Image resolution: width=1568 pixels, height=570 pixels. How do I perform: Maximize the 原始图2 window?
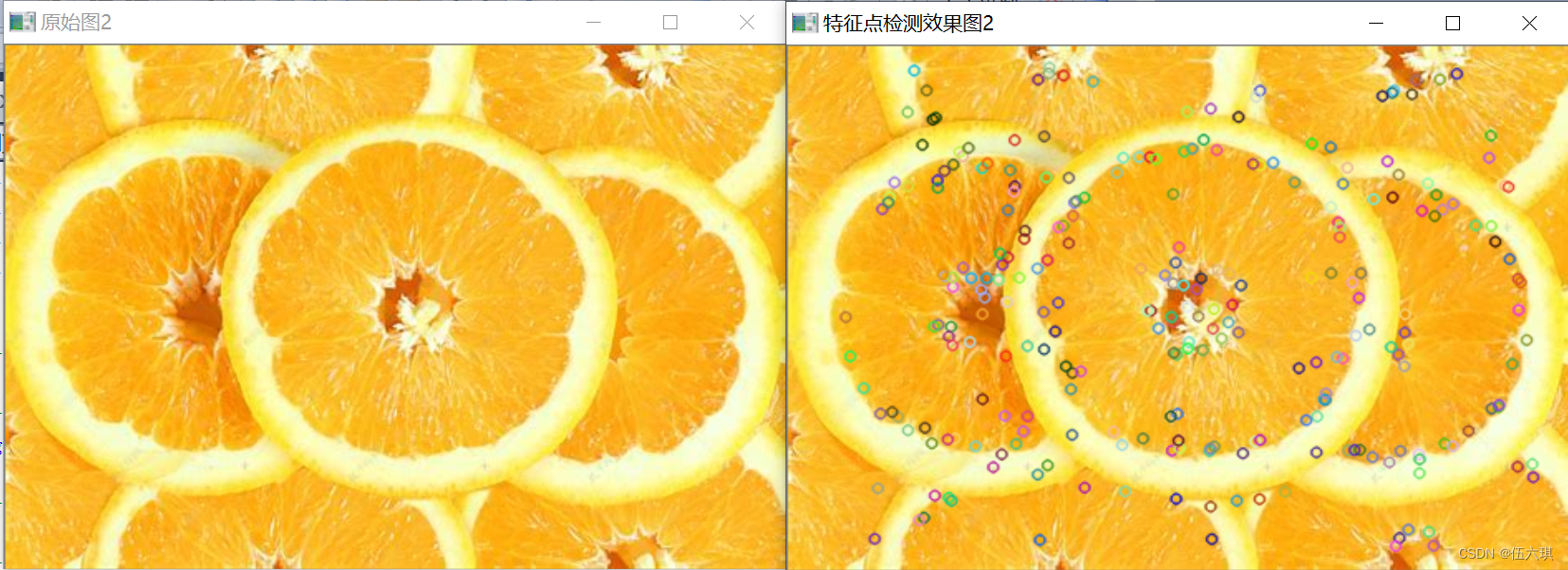point(670,22)
